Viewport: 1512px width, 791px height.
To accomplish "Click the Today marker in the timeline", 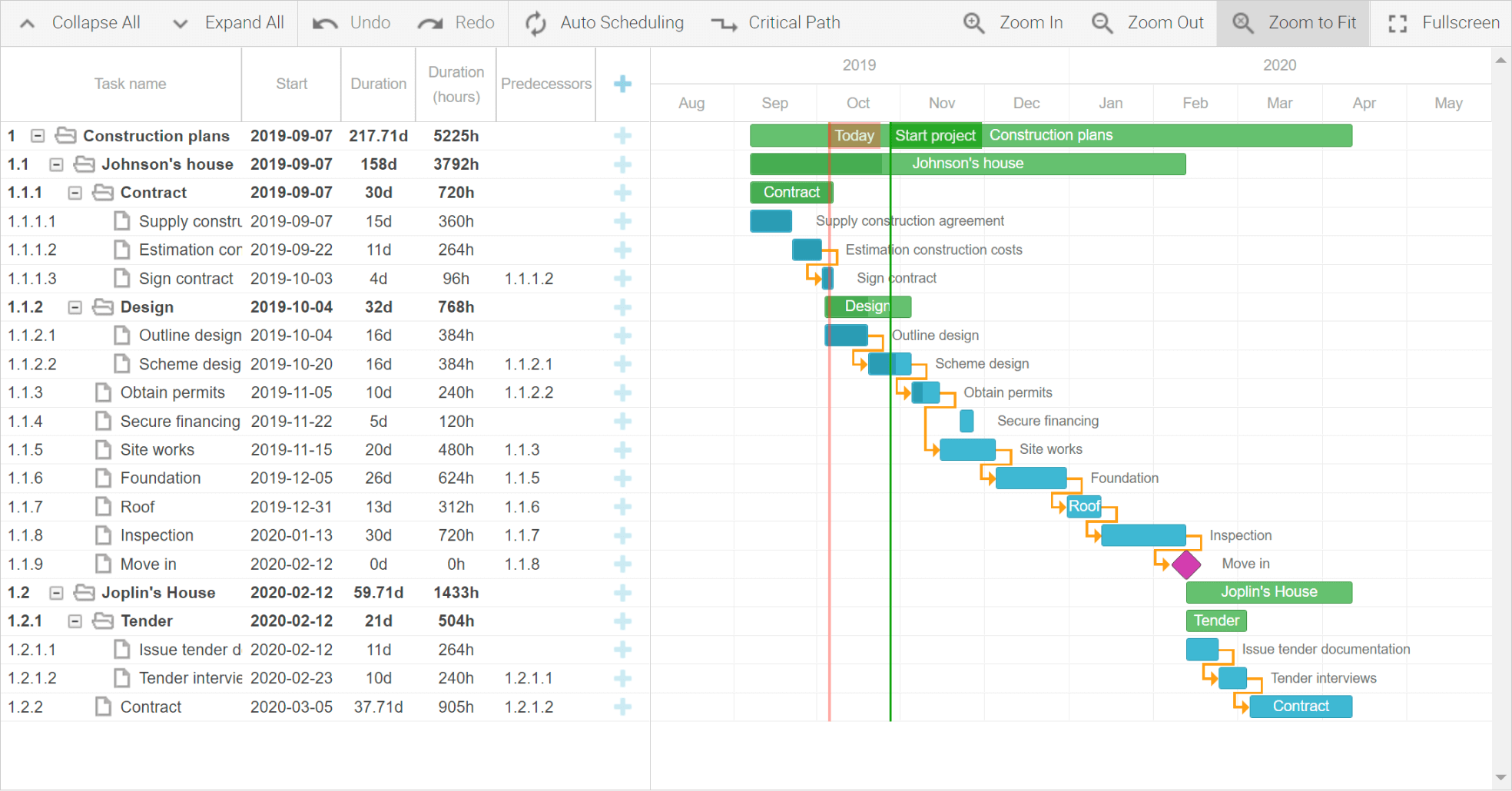I will (x=854, y=136).
